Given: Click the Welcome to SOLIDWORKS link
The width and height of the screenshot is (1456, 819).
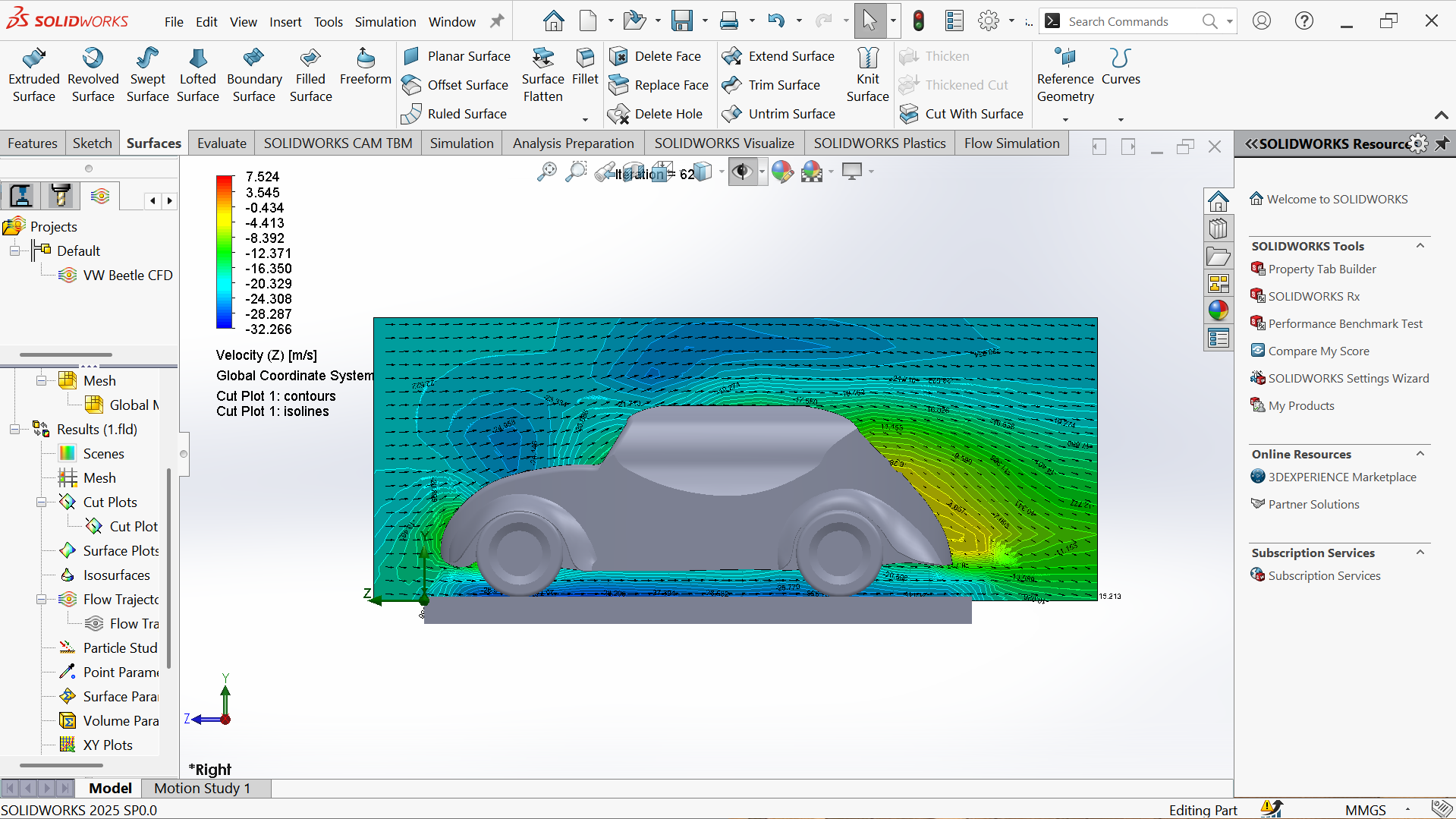Looking at the screenshot, I should click(x=1337, y=200).
